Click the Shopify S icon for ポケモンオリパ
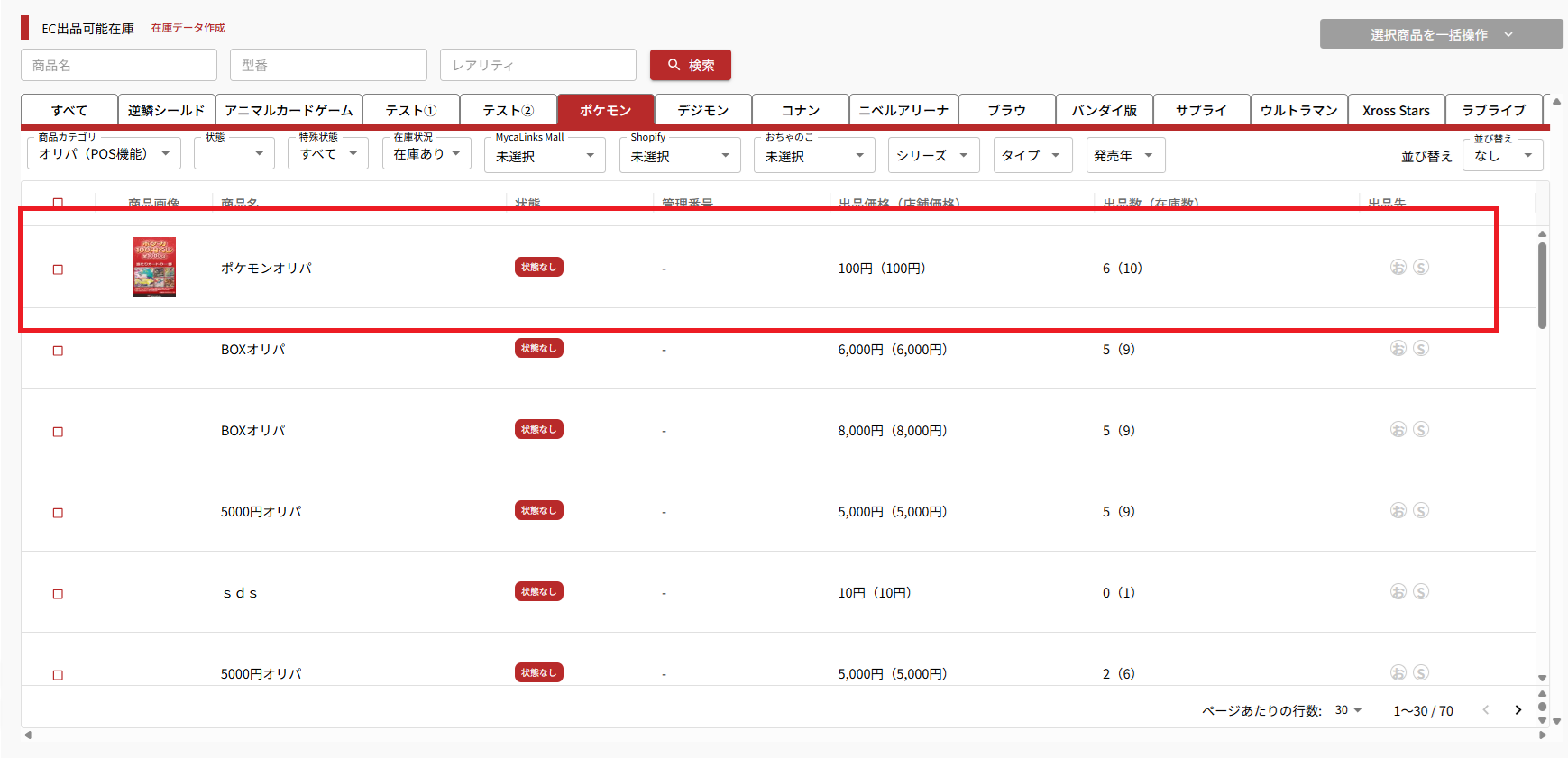This screenshot has width=1568, height=758. tap(1421, 268)
